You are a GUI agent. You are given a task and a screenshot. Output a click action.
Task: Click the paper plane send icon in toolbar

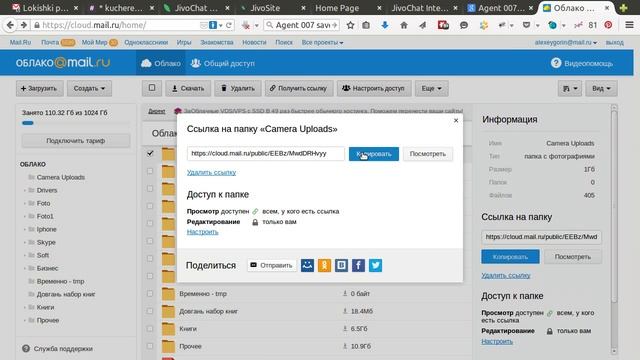pos(423,25)
